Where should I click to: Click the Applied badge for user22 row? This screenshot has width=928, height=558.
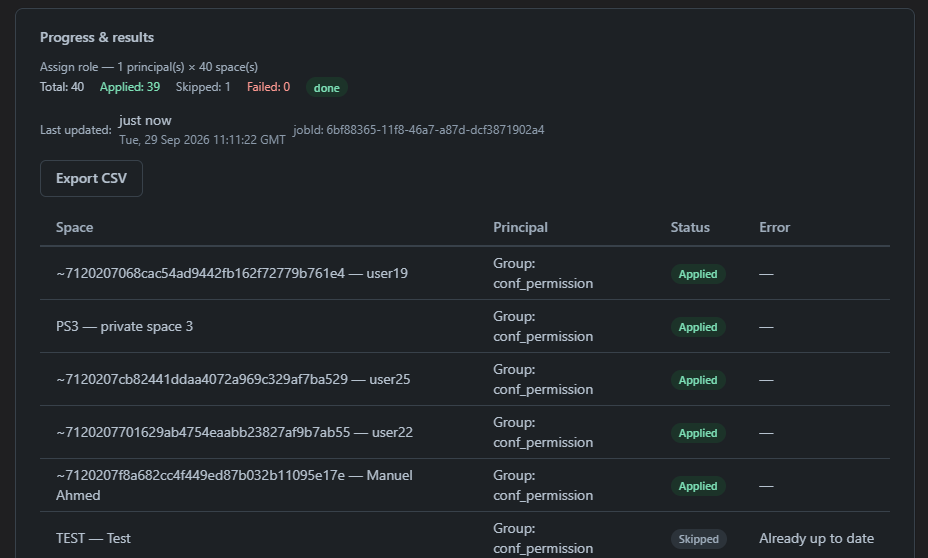pos(698,433)
